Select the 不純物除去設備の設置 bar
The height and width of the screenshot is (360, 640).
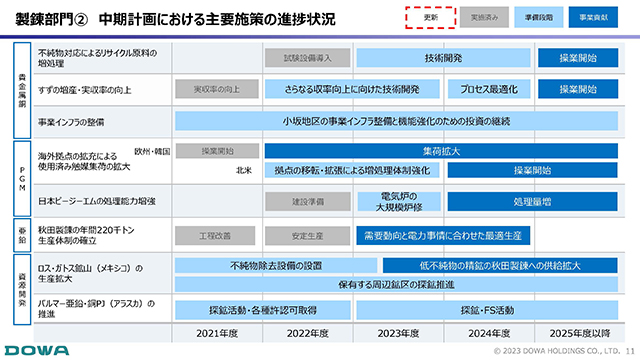point(276,266)
